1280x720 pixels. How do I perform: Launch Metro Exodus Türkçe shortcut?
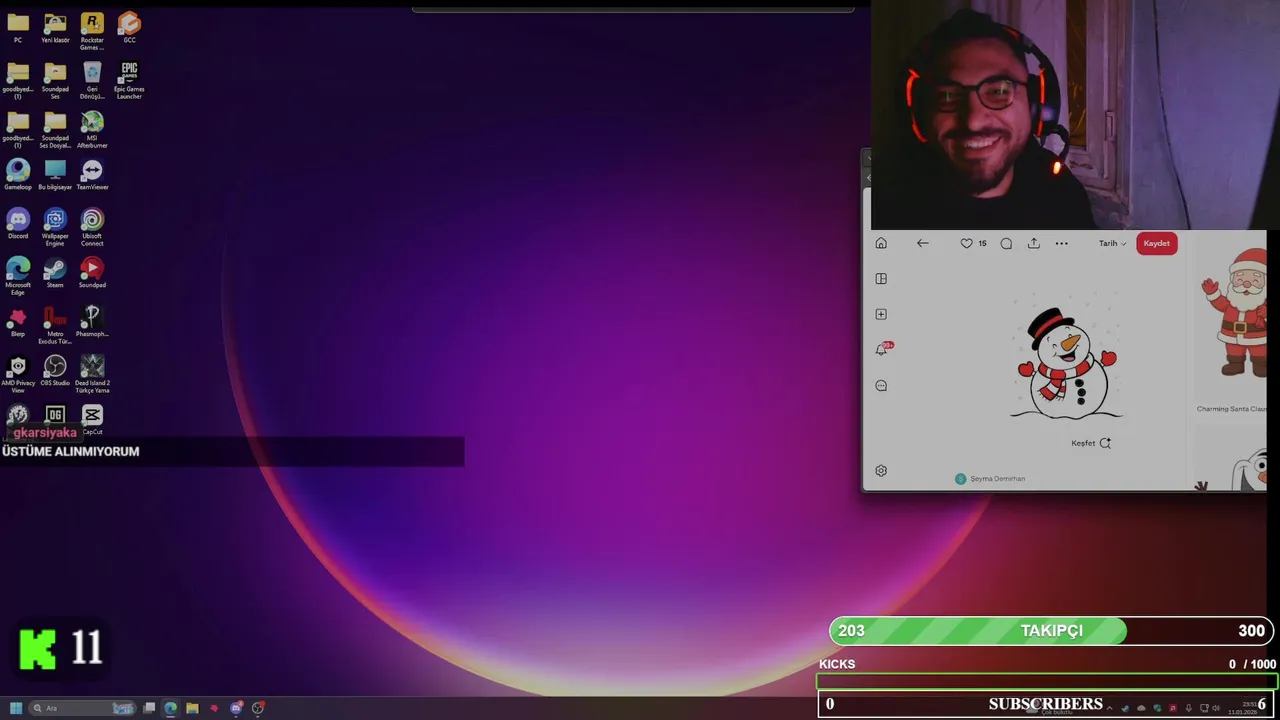[55, 324]
